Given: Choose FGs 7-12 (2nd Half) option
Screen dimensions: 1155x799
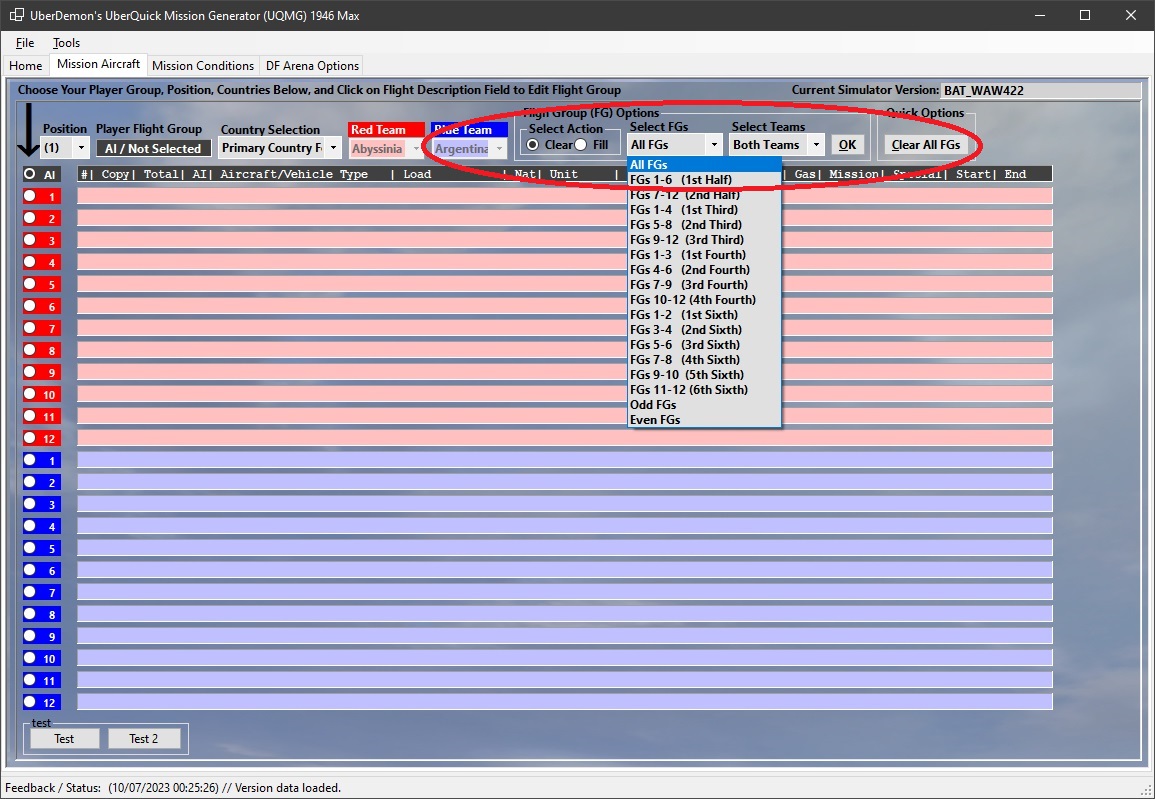Looking at the screenshot, I should [x=704, y=195].
